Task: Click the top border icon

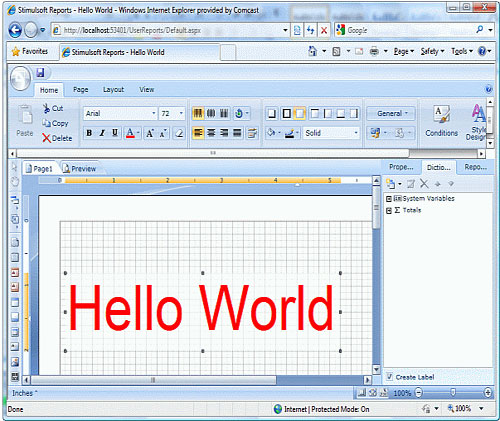Action: [314, 114]
